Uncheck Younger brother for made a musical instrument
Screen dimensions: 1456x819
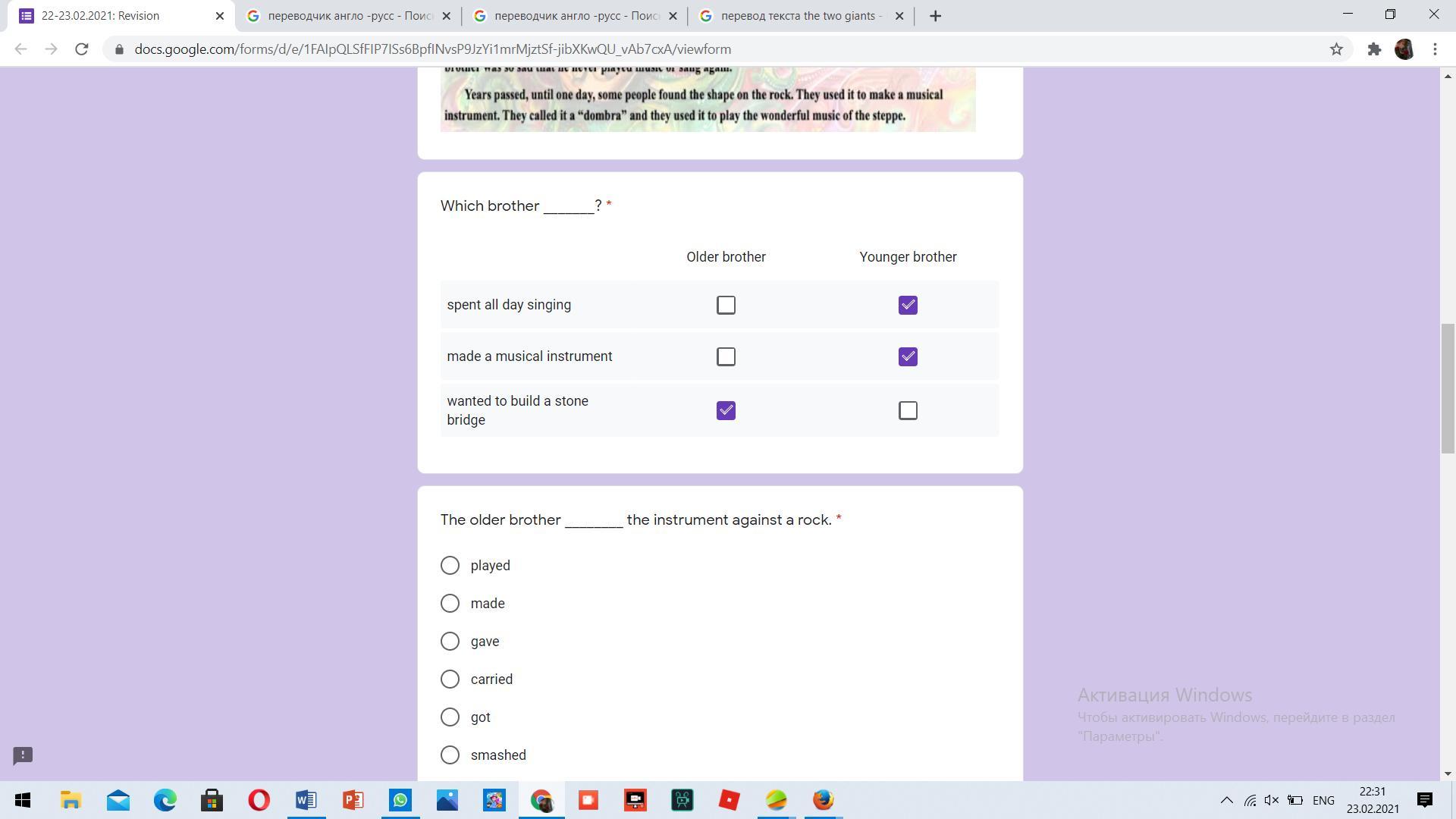coord(908,356)
